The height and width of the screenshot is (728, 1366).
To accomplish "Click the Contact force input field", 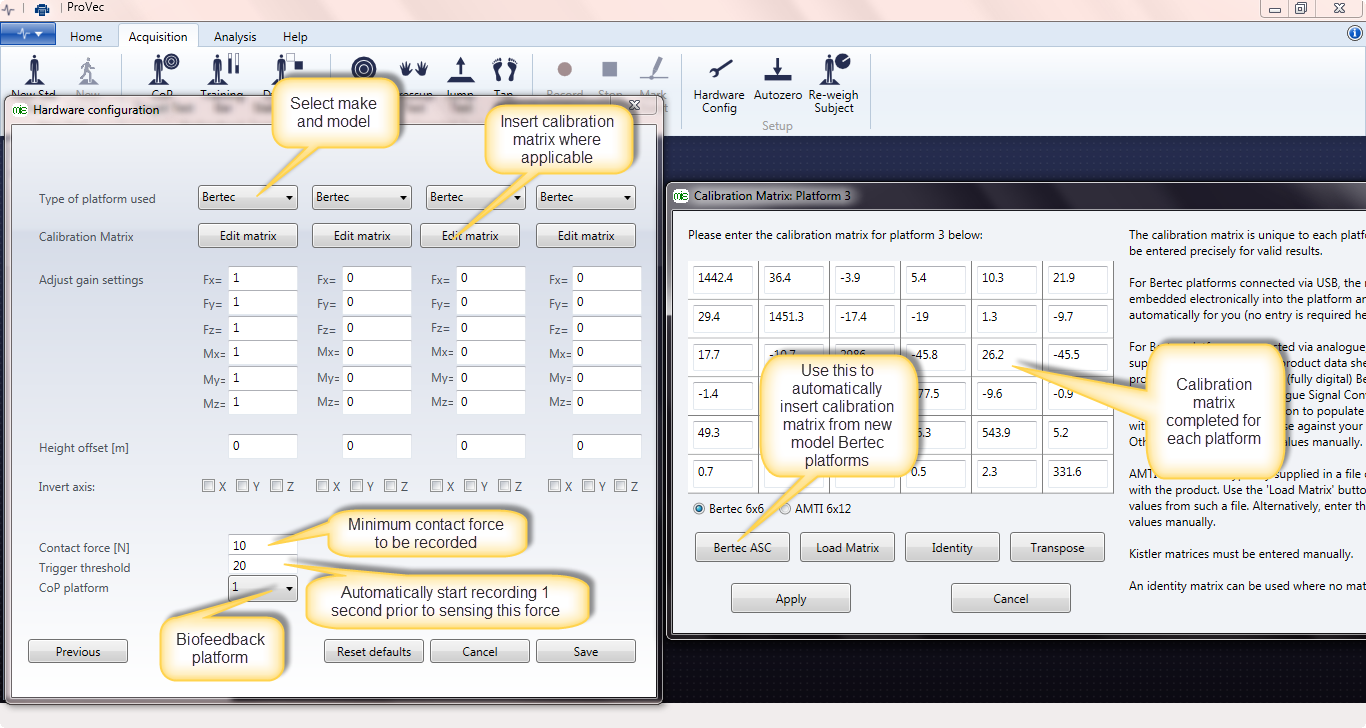I will pos(263,545).
